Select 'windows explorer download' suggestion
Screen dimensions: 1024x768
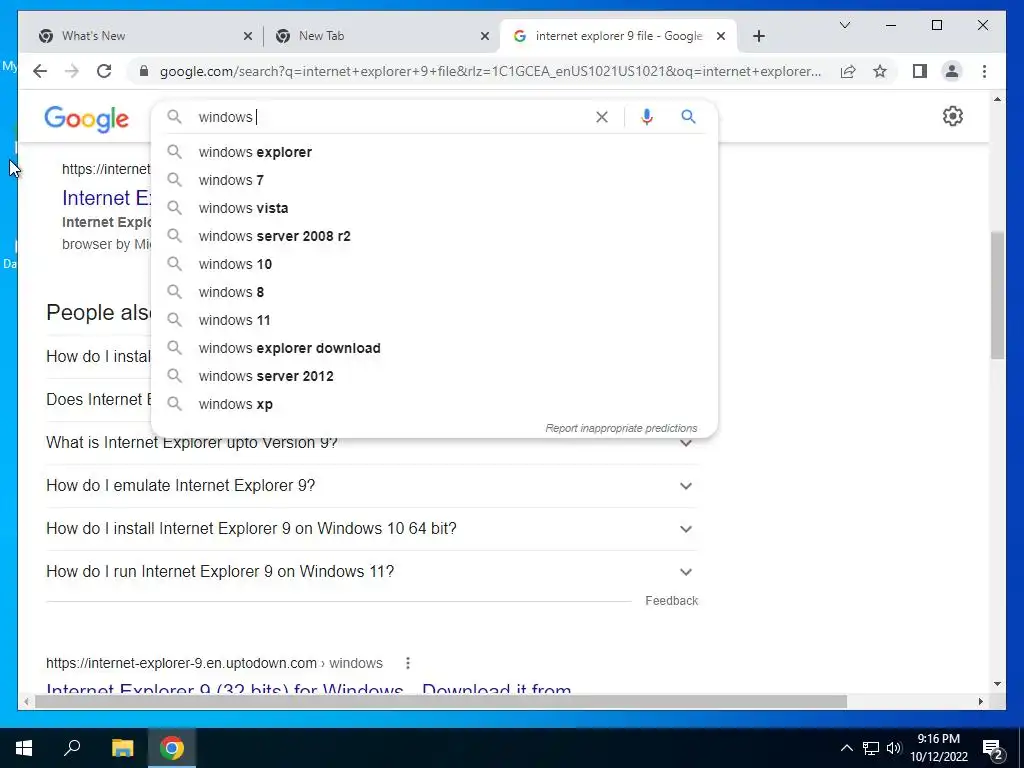[x=434, y=349]
